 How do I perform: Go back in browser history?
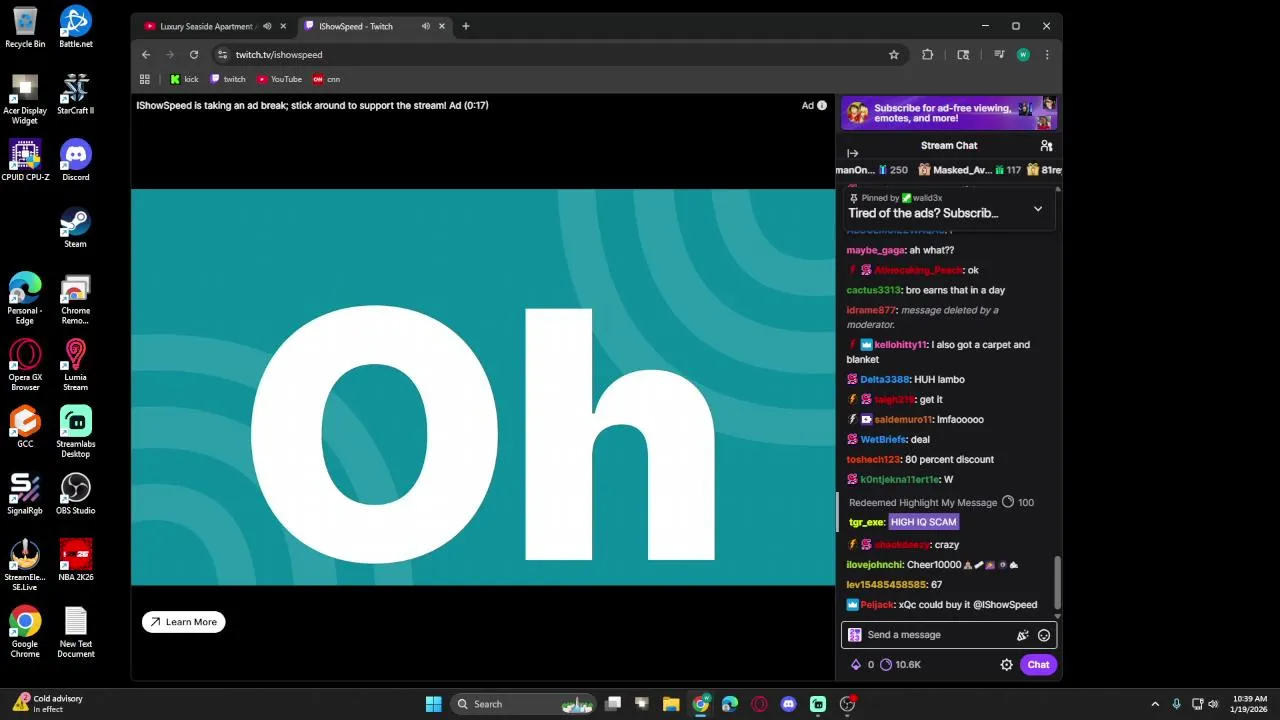click(x=146, y=55)
